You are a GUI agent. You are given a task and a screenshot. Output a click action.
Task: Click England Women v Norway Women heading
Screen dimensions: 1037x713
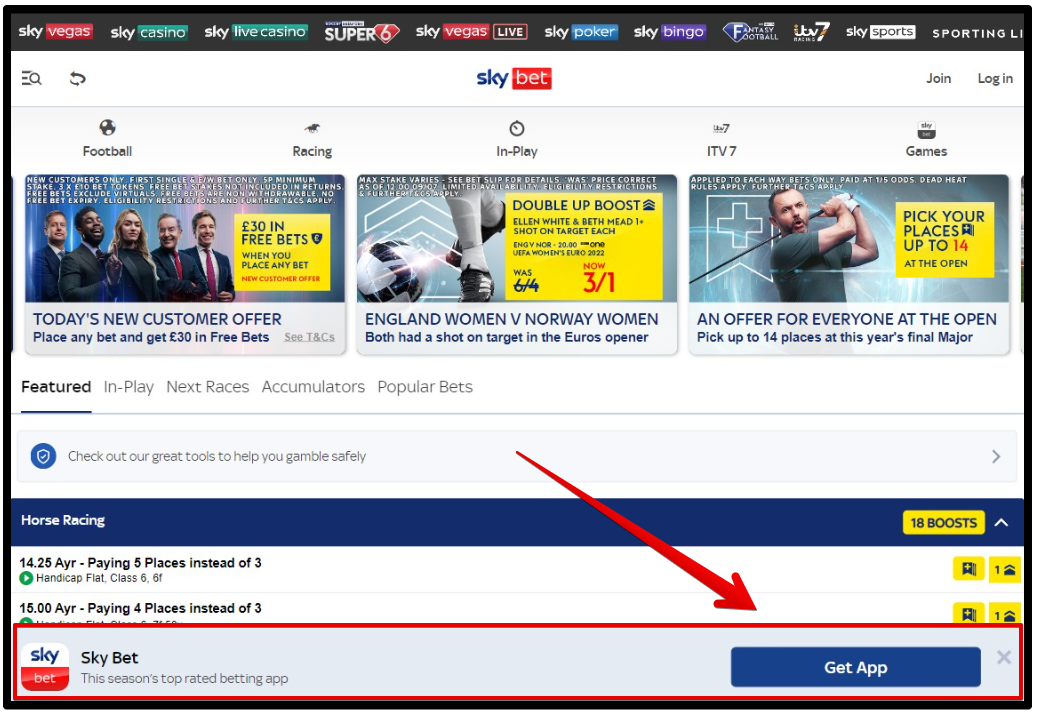[511, 319]
